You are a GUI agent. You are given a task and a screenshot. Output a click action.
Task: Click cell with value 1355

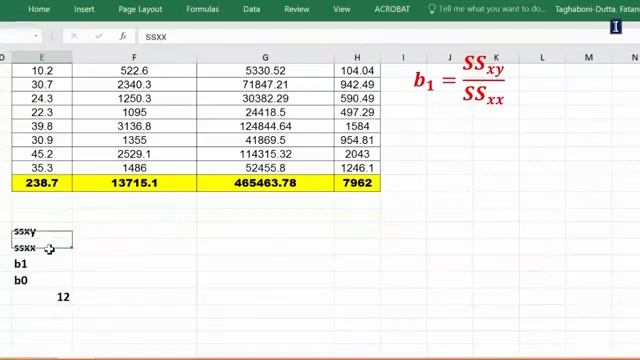(x=134, y=140)
